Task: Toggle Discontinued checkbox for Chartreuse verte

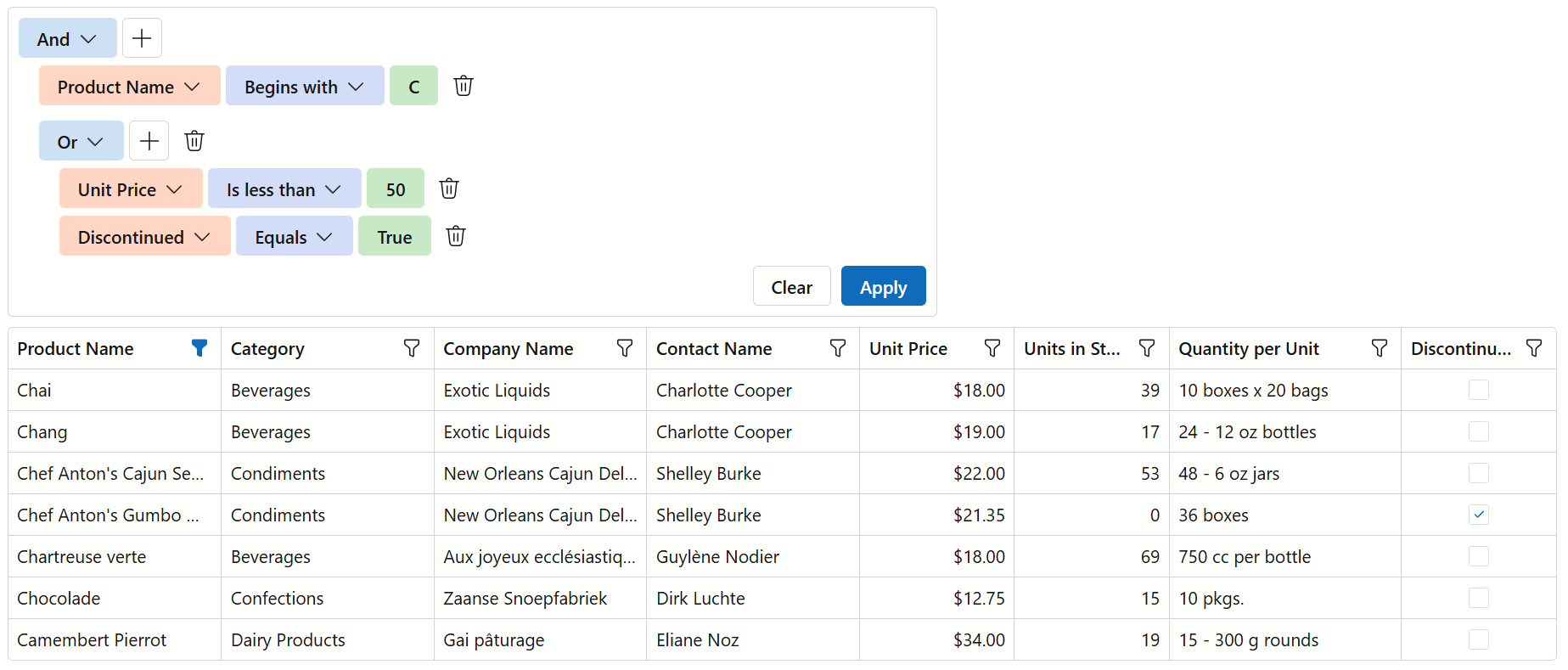Action: 1479,556
